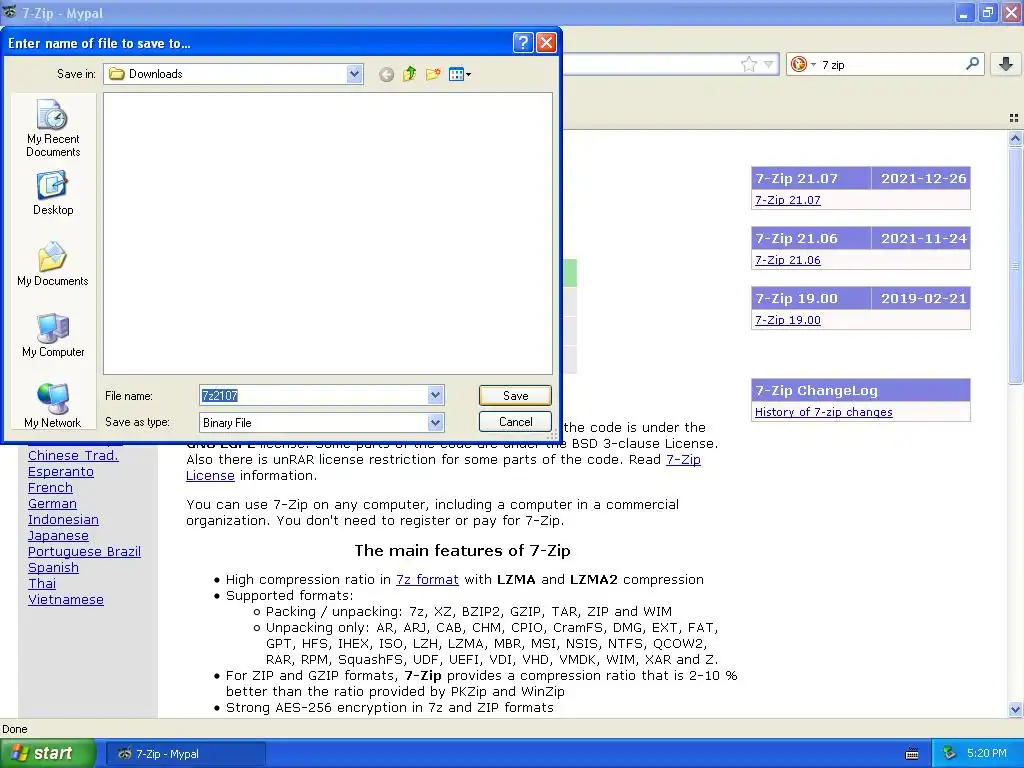Switch site language to Thai
This screenshot has height=768, width=1024.
tap(42, 584)
